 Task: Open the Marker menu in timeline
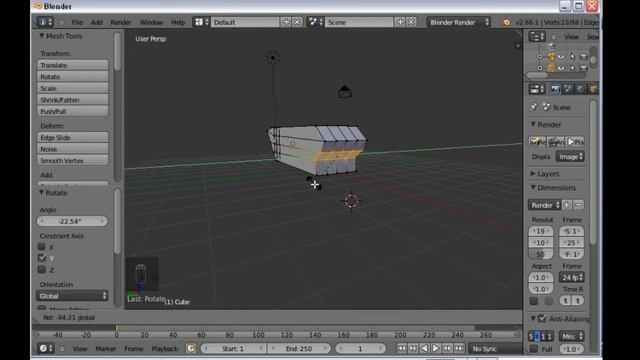pos(106,349)
